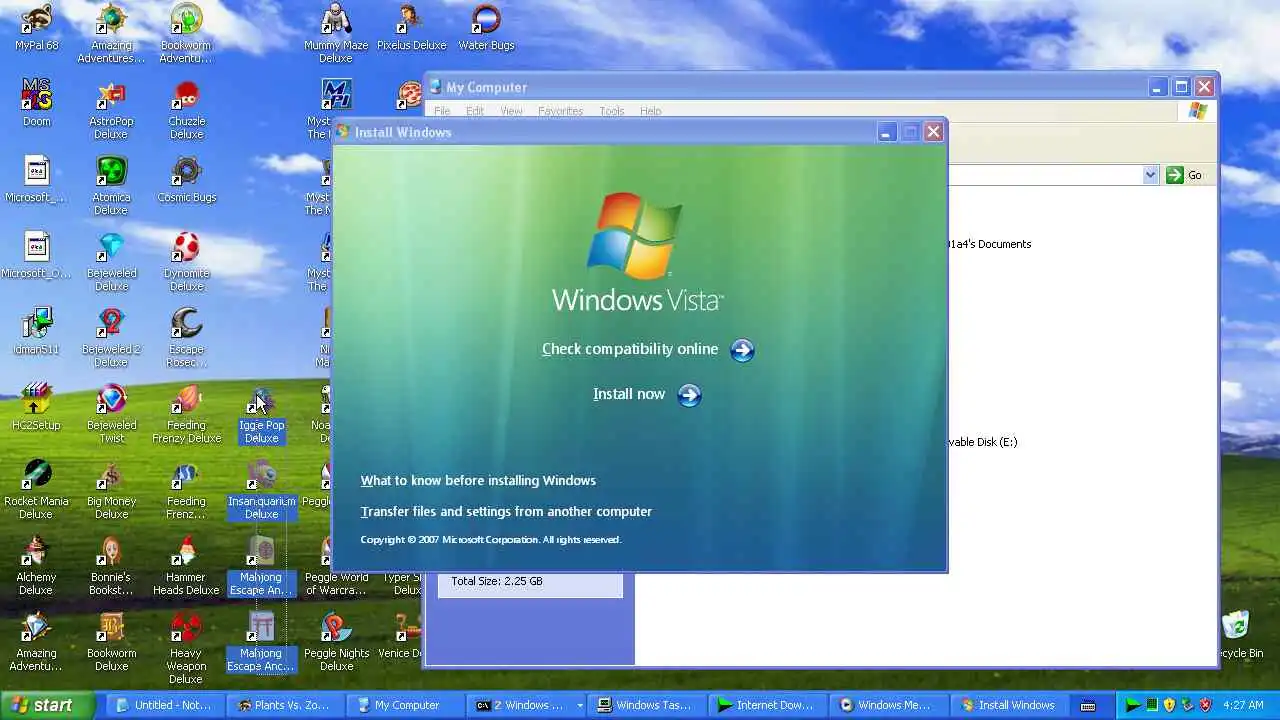Open the Tools menu in My Computer
Screen dimensions: 1280x720
click(612, 111)
